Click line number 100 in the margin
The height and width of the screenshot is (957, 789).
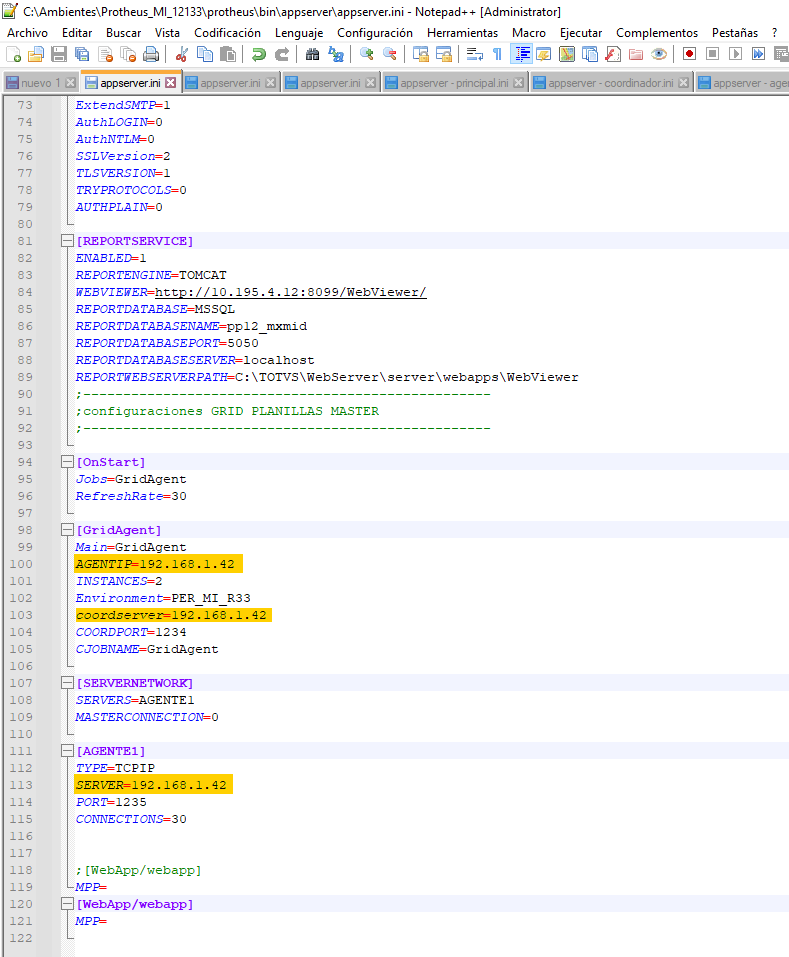click(x=21, y=564)
